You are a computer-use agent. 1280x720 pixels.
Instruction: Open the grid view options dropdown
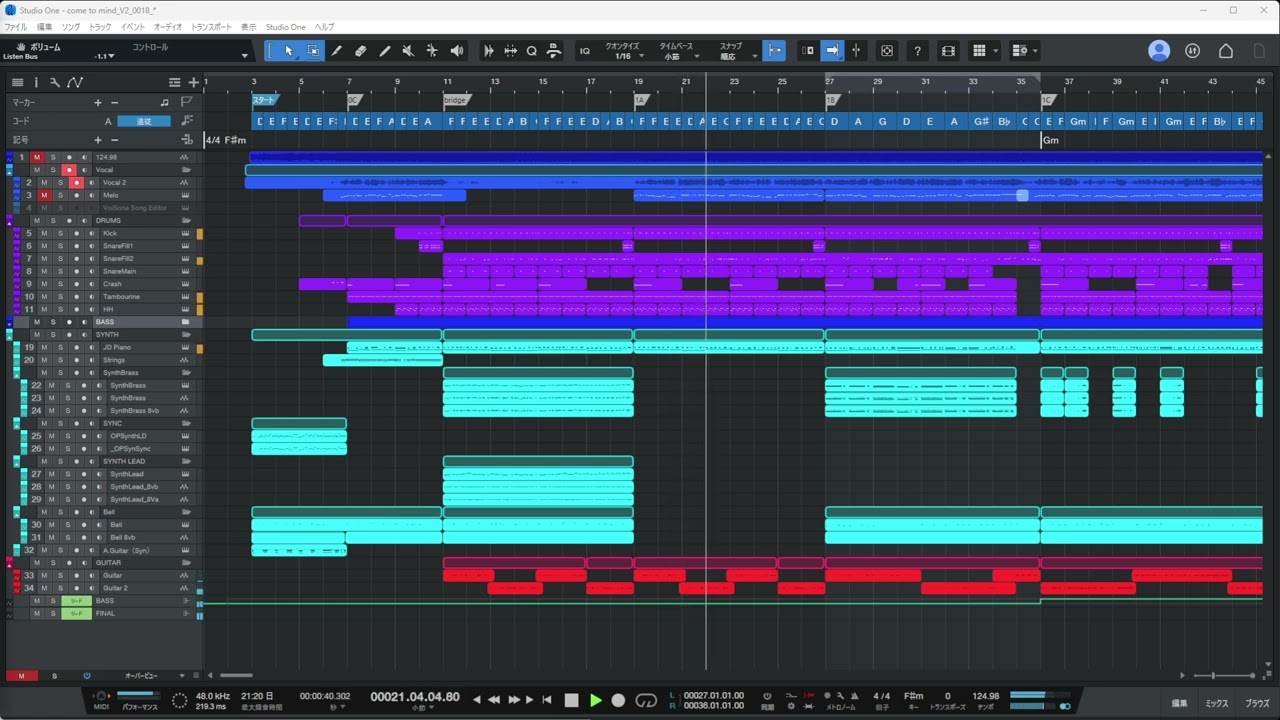[x=995, y=51]
